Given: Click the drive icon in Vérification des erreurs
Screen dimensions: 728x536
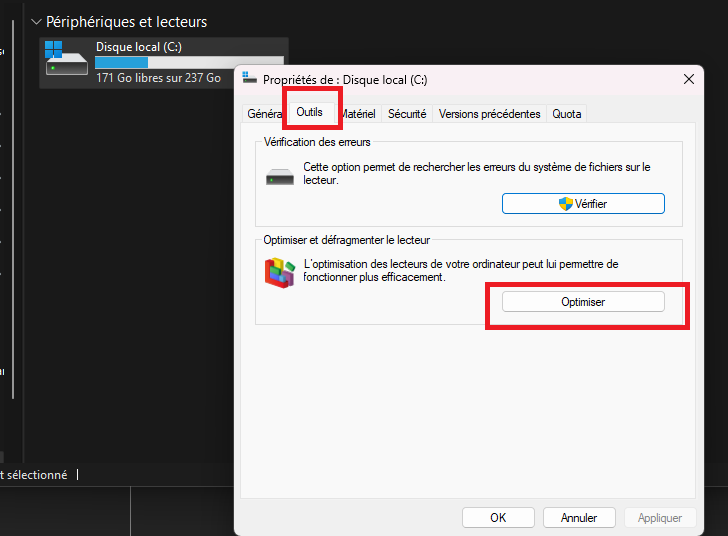Looking at the screenshot, I should [x=280, y=177].
